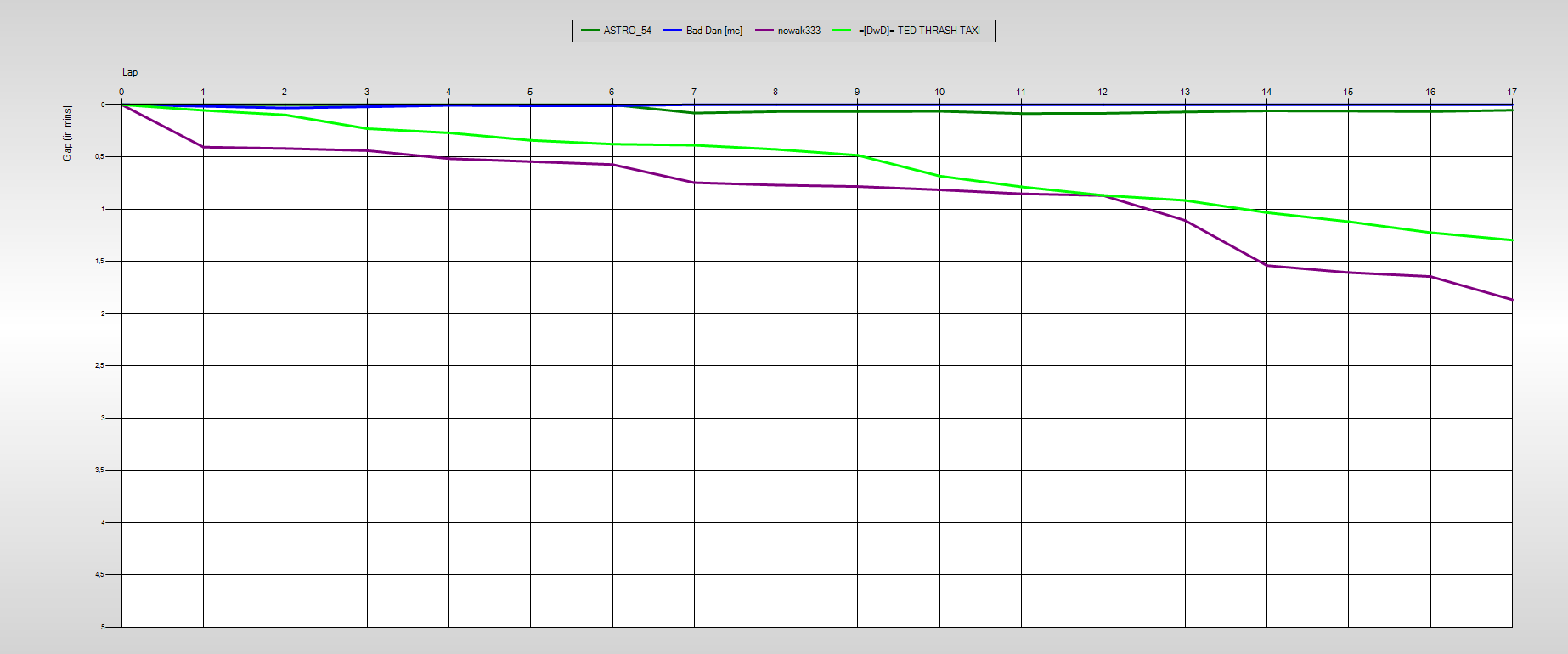
Task: Click the "Lap" axis title
Action: coord(130,72)
